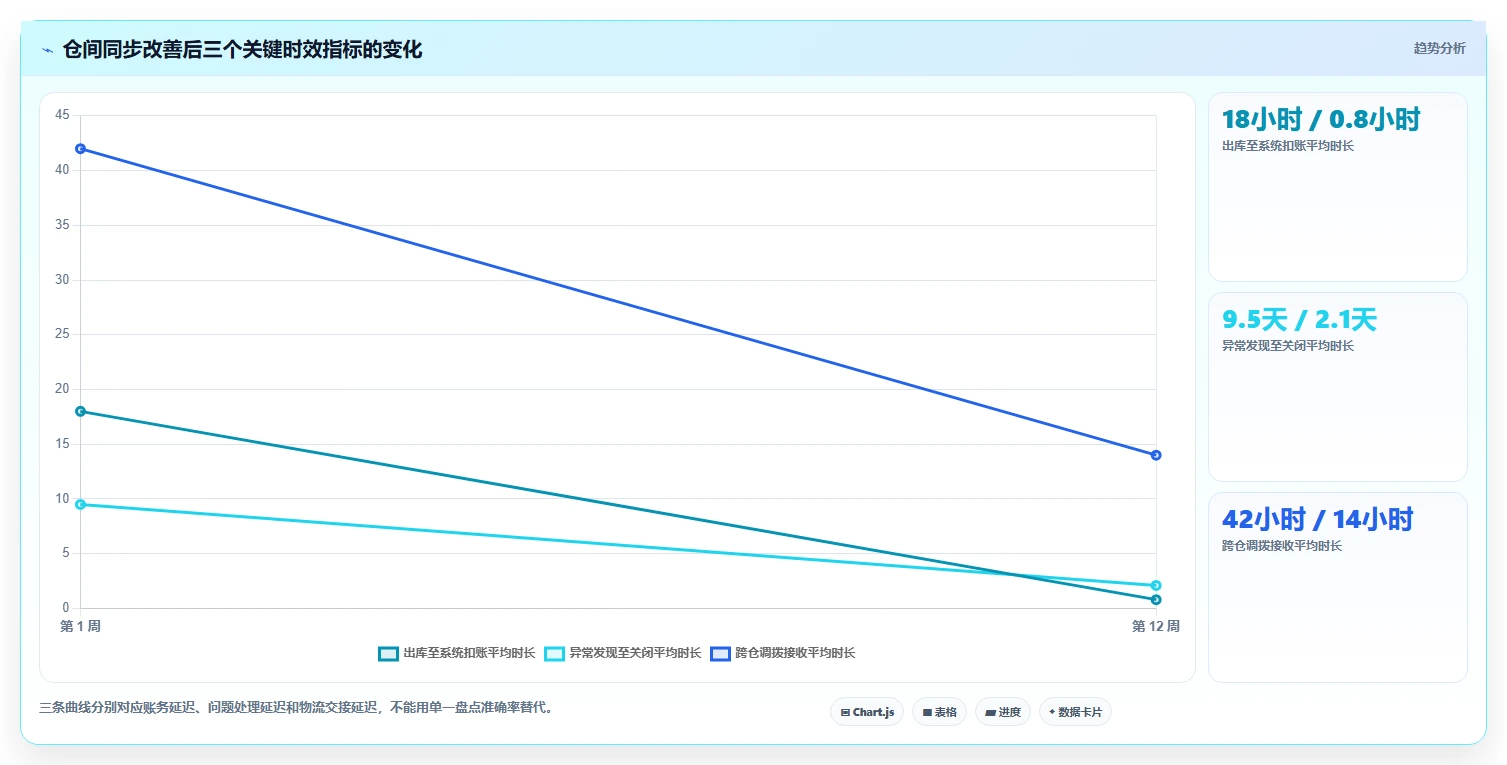Click the 9.5天 / 2.1天 card value

[1299, 320]
